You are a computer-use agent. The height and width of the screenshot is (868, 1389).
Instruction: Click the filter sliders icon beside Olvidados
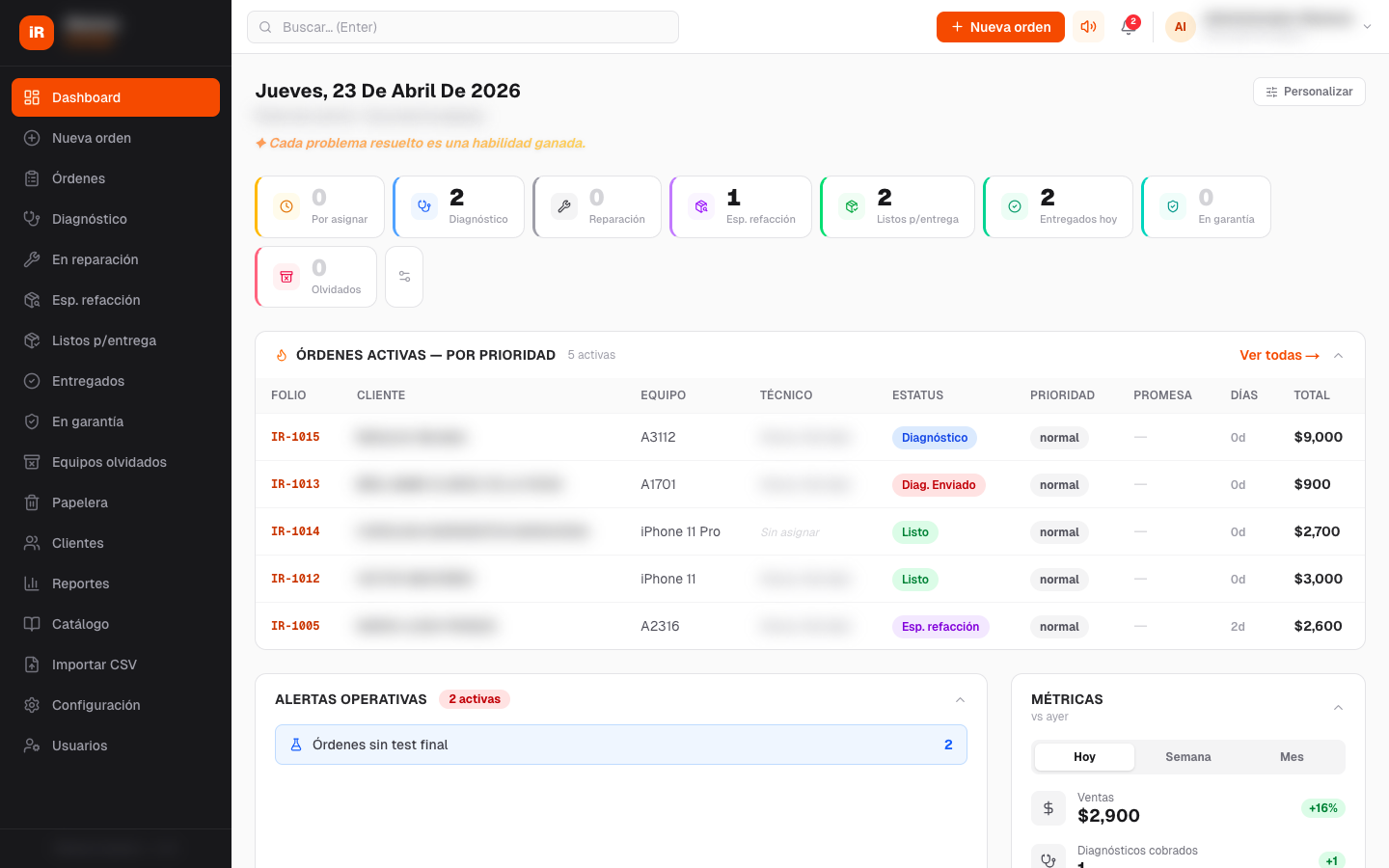pos(404,277)
